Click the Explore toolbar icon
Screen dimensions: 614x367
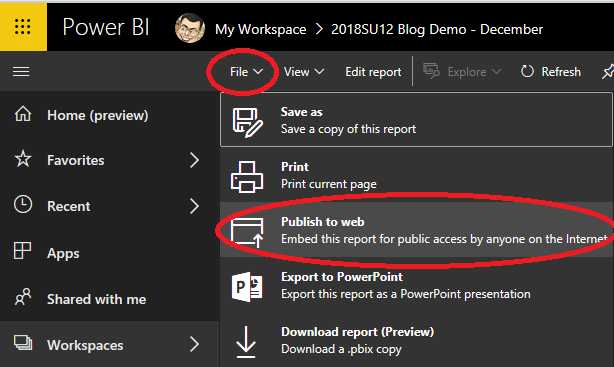click(x=431, y=71)
